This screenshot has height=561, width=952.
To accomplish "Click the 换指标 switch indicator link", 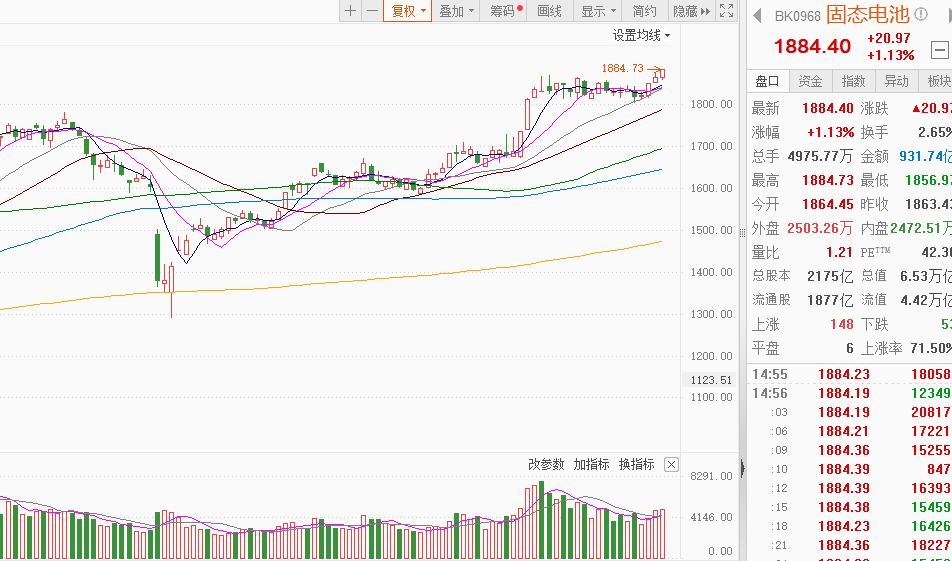I will 636,464.
